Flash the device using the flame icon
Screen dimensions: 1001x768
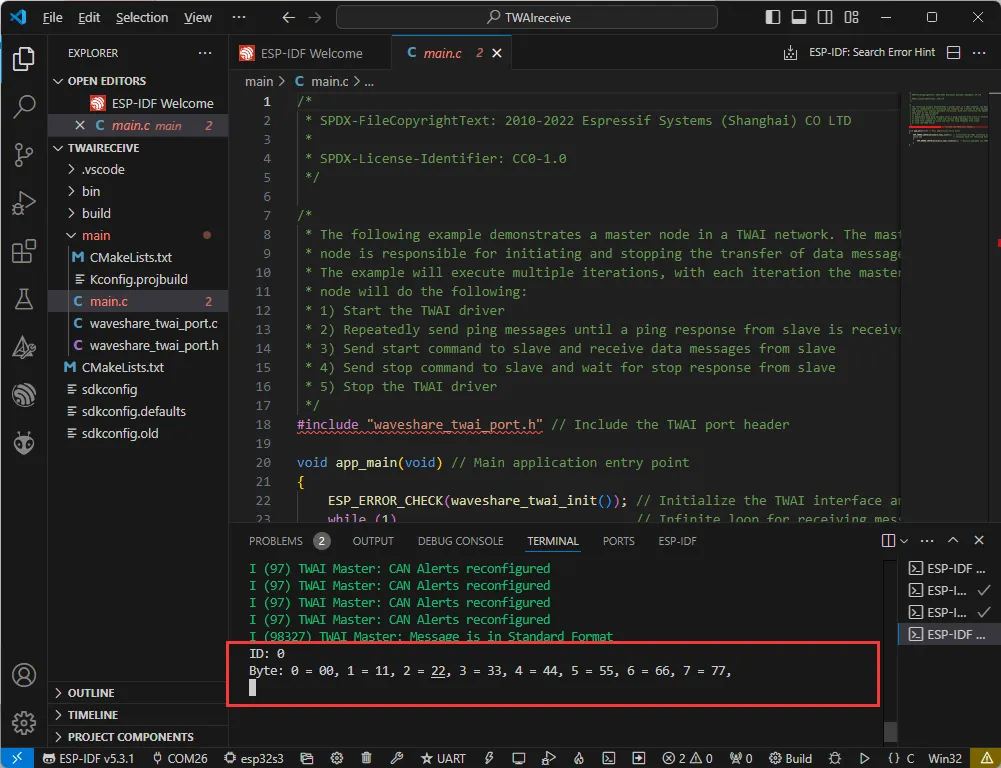click(x=578, y=758)
